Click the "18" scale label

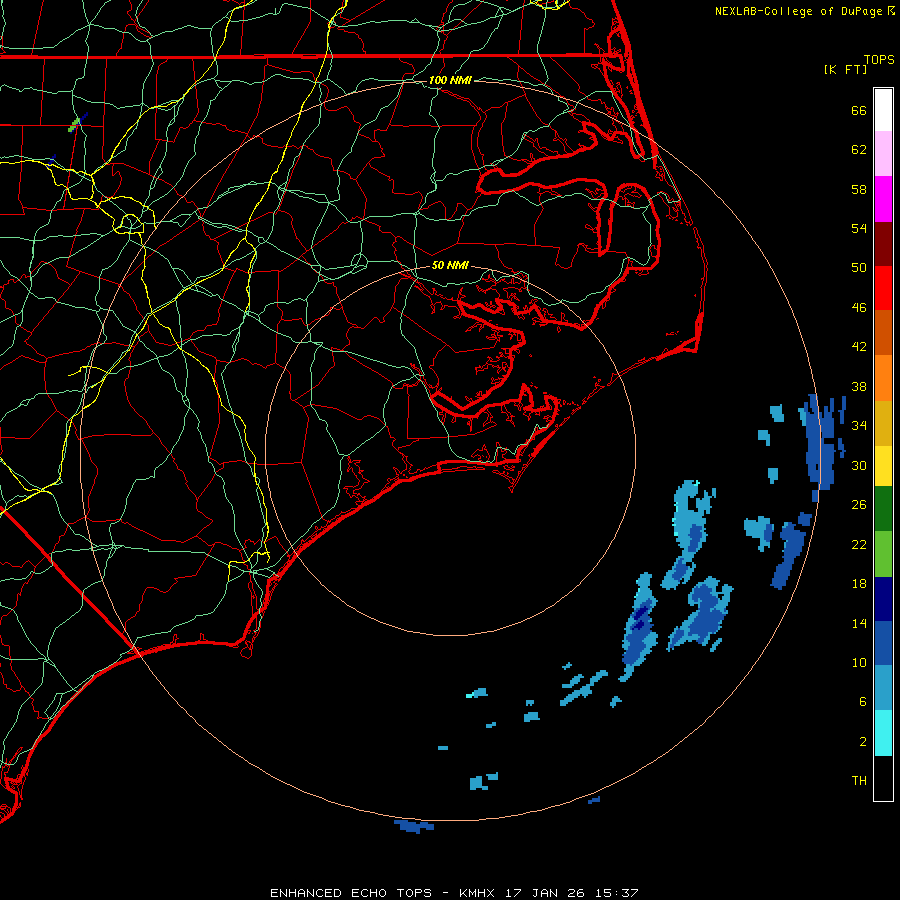tap(859, 584)
